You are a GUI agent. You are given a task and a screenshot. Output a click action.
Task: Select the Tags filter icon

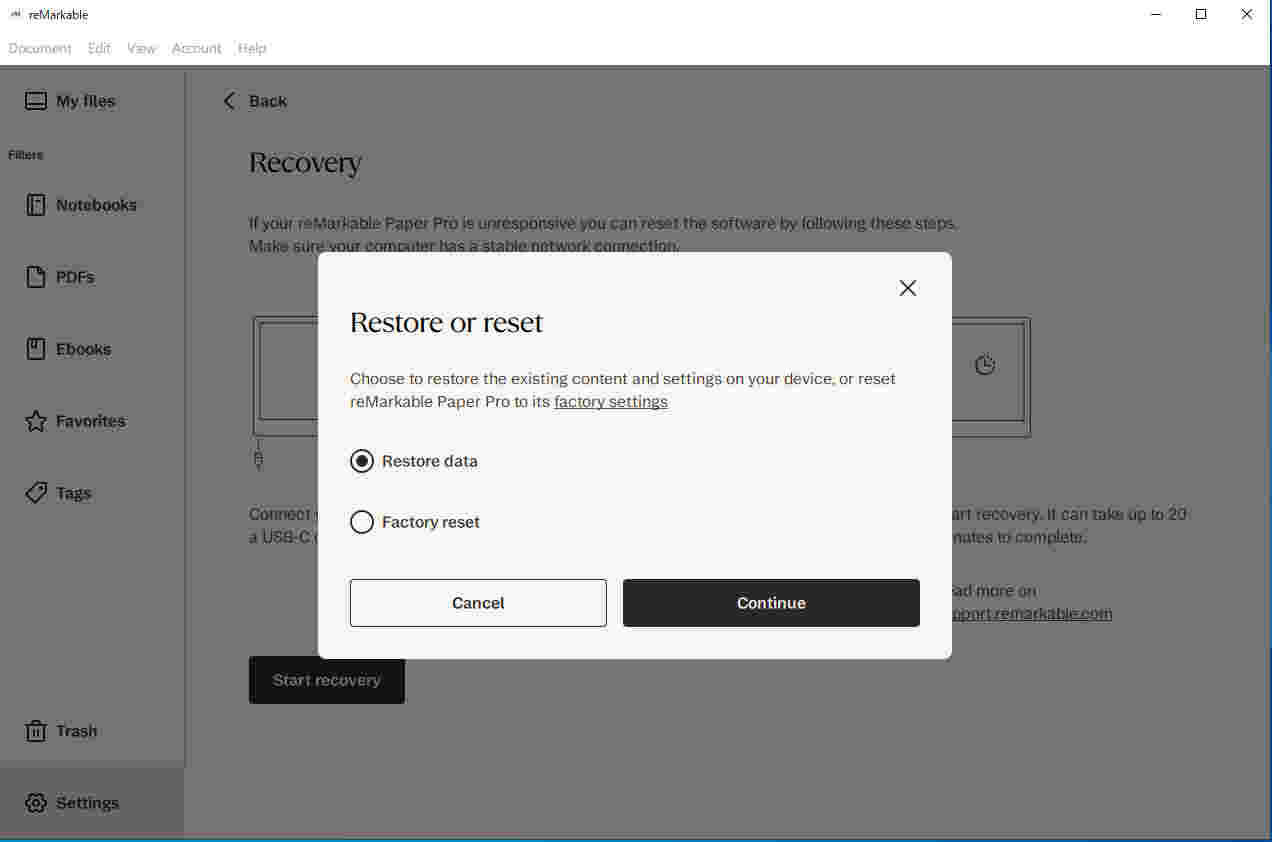tap(36, 493)
